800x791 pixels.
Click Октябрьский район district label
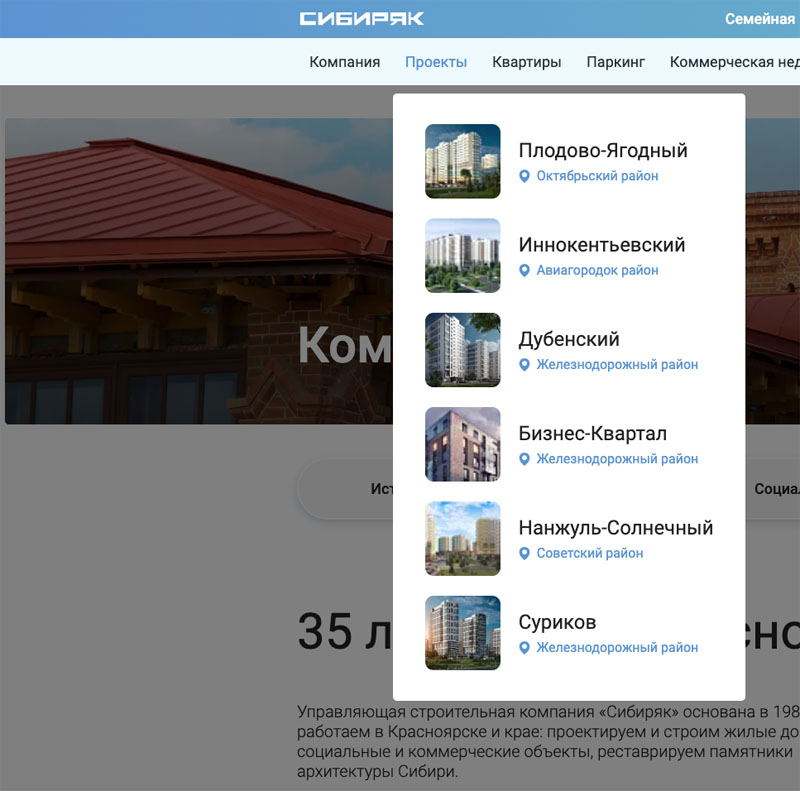(597, 176)
